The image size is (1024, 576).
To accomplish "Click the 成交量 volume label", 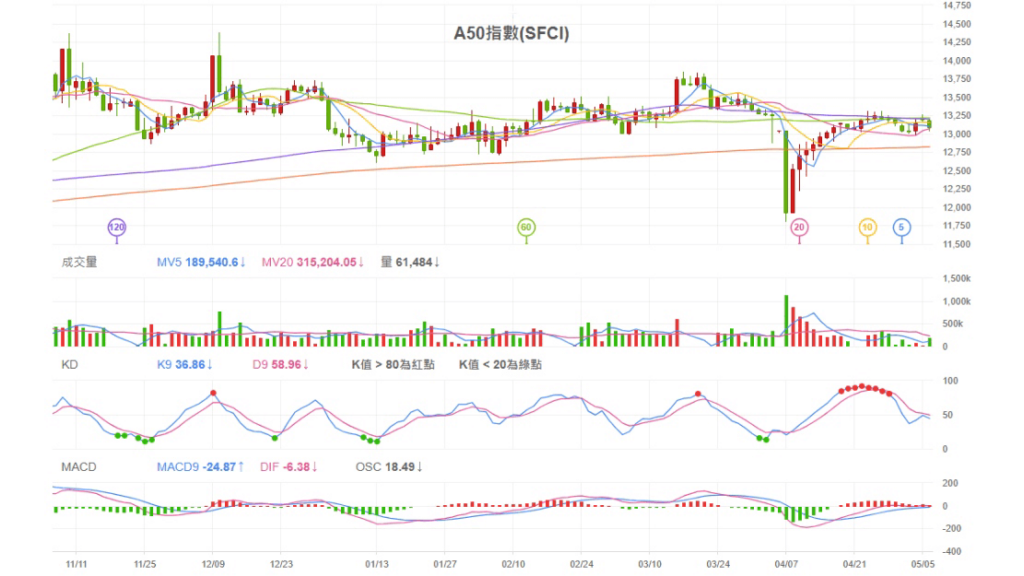I will pos(79,262).
